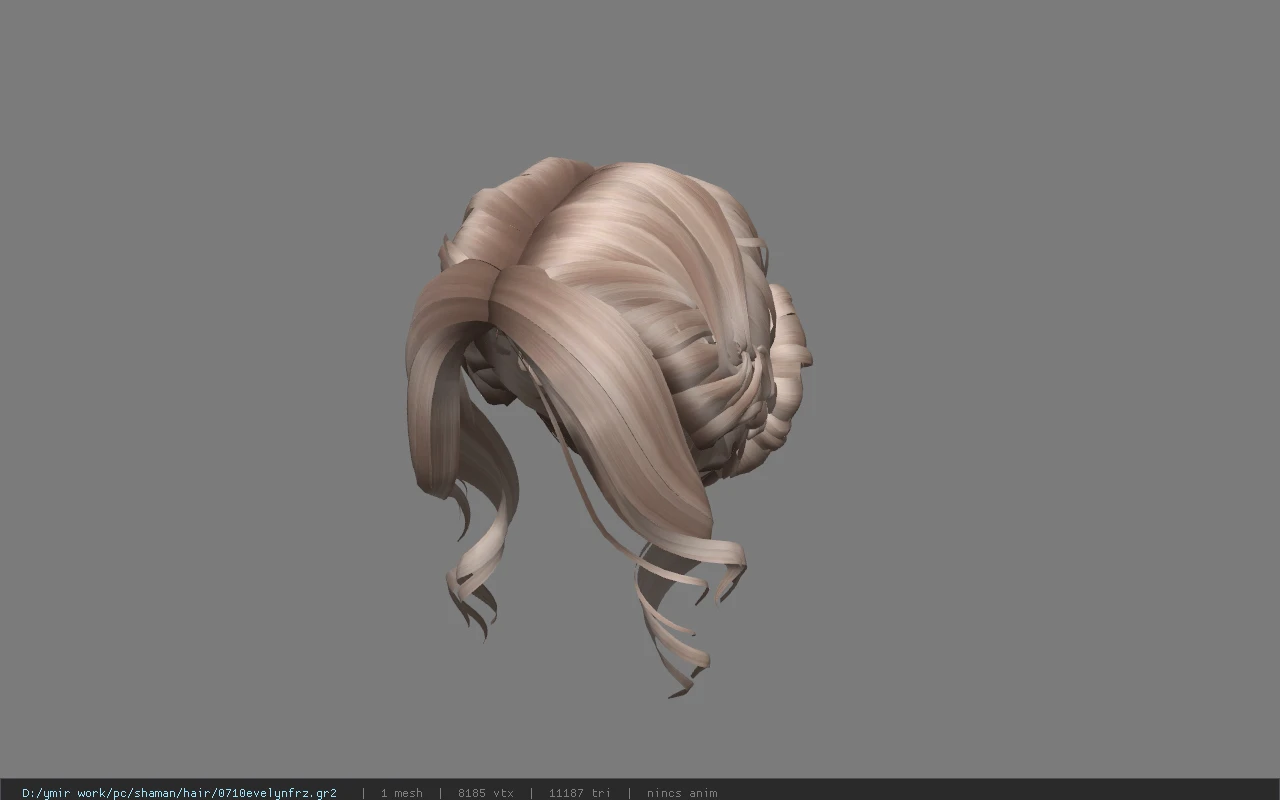Click the '1 mesh' status entry
Viewport: 1280px width, 800px height.
coord(401,793)
